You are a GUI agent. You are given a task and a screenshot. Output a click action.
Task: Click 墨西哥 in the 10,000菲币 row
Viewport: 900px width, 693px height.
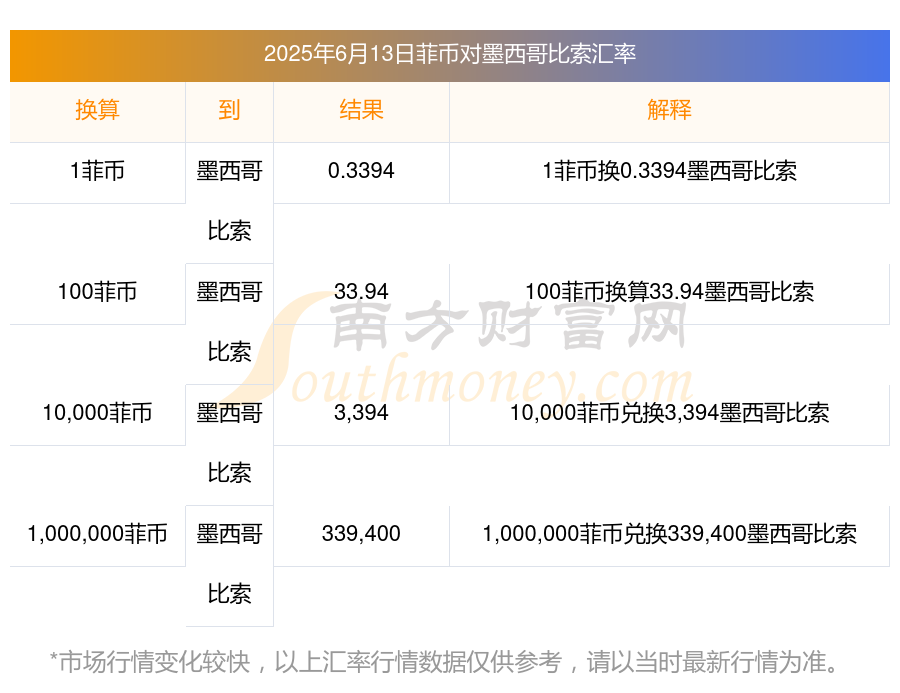pos(229,413)
